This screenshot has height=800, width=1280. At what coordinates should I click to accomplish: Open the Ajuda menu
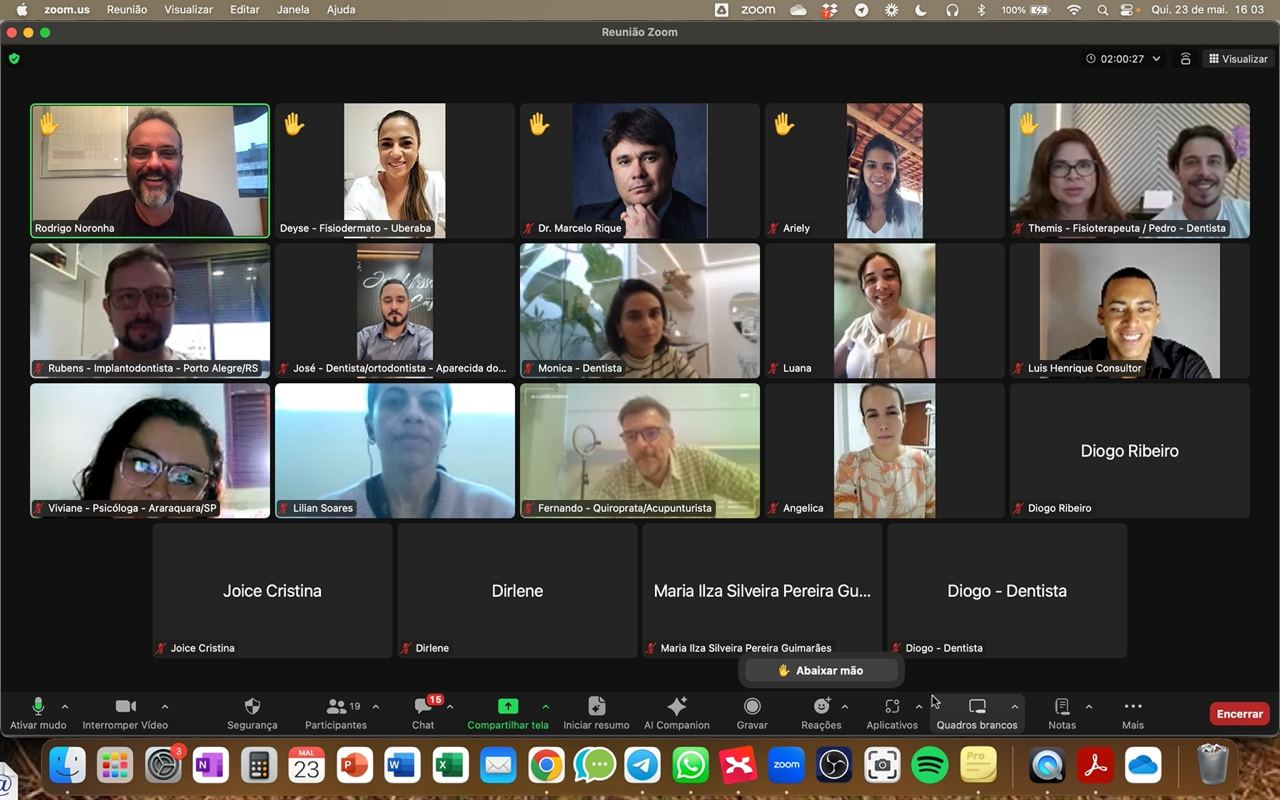pyautogui.click(x=342, y=10)
